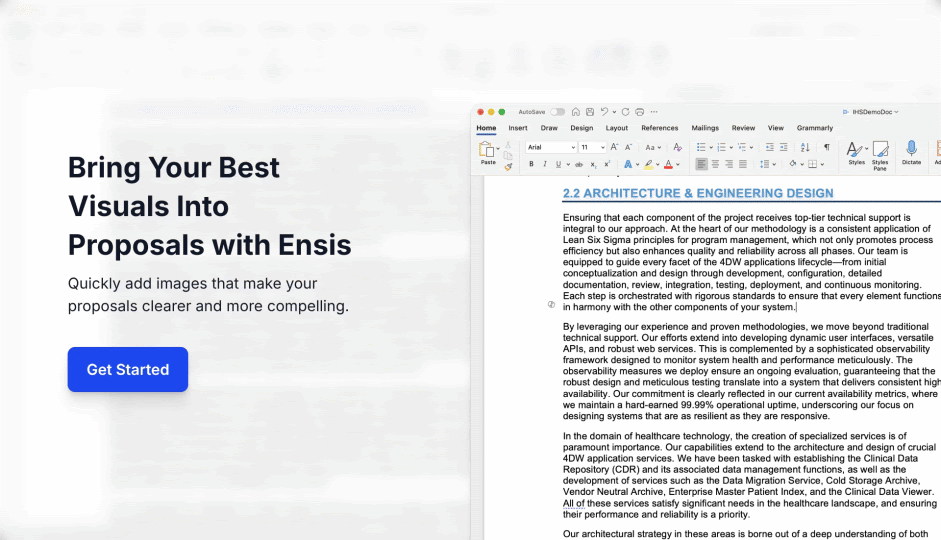Open the Undo history dropdown arrow
The width and height of the screenshot is (941, 540).
pyautogui.click(x=615, y=112)
